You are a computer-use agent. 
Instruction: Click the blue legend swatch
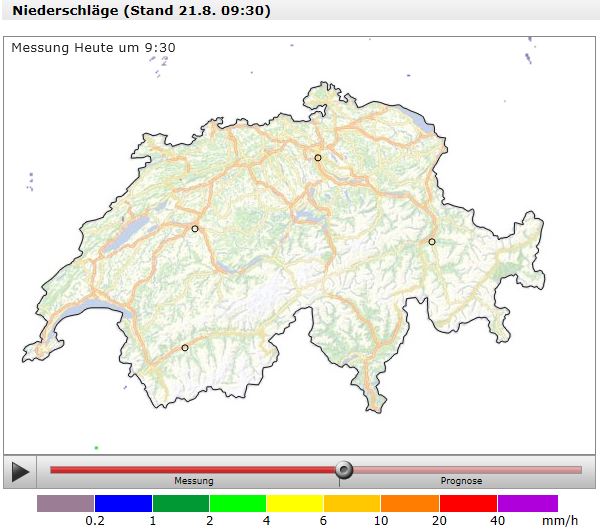(123, 503)
